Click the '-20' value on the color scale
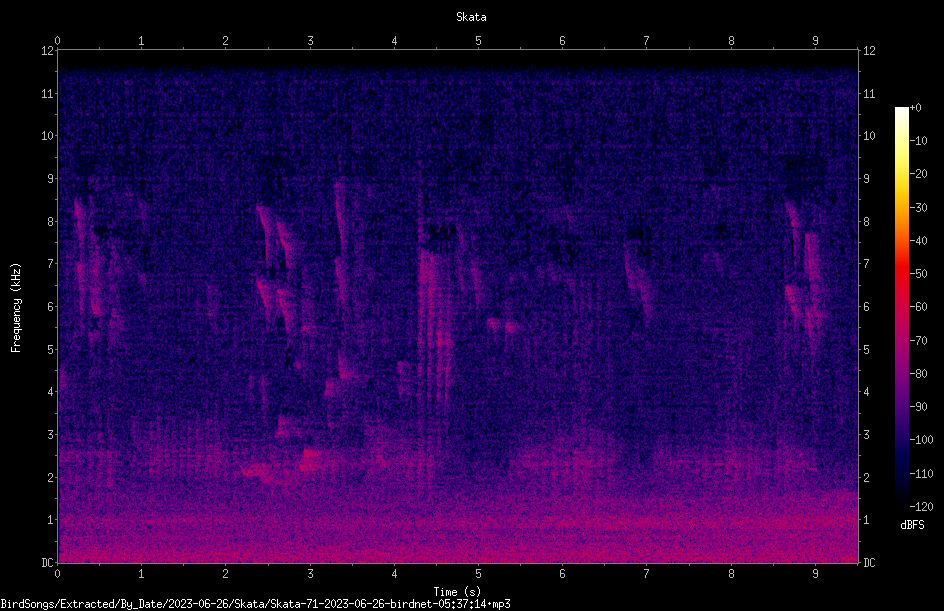Image resolution: width=944 pixels, height=611 pixels. click(918, 174)
